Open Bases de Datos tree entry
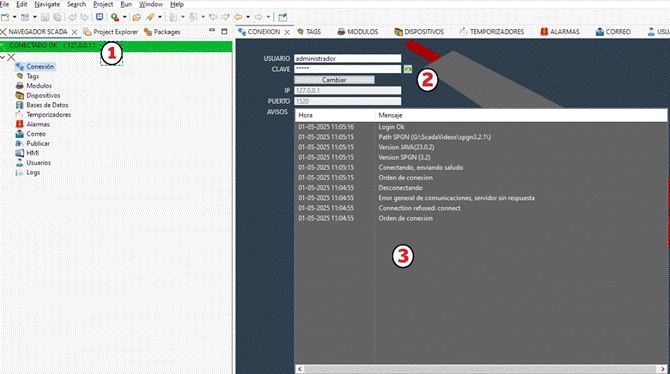The image size is (670, 374). (47, 105)
